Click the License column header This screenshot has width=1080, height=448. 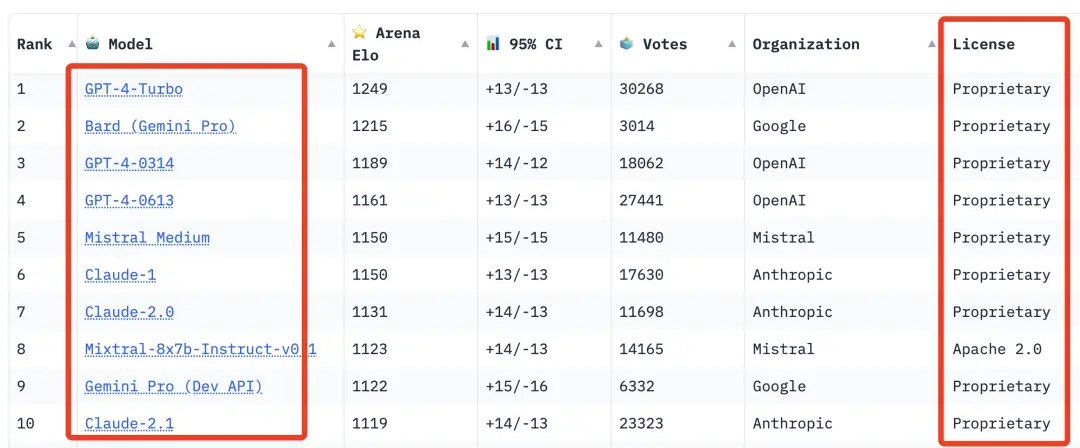[x=984, y=44]
